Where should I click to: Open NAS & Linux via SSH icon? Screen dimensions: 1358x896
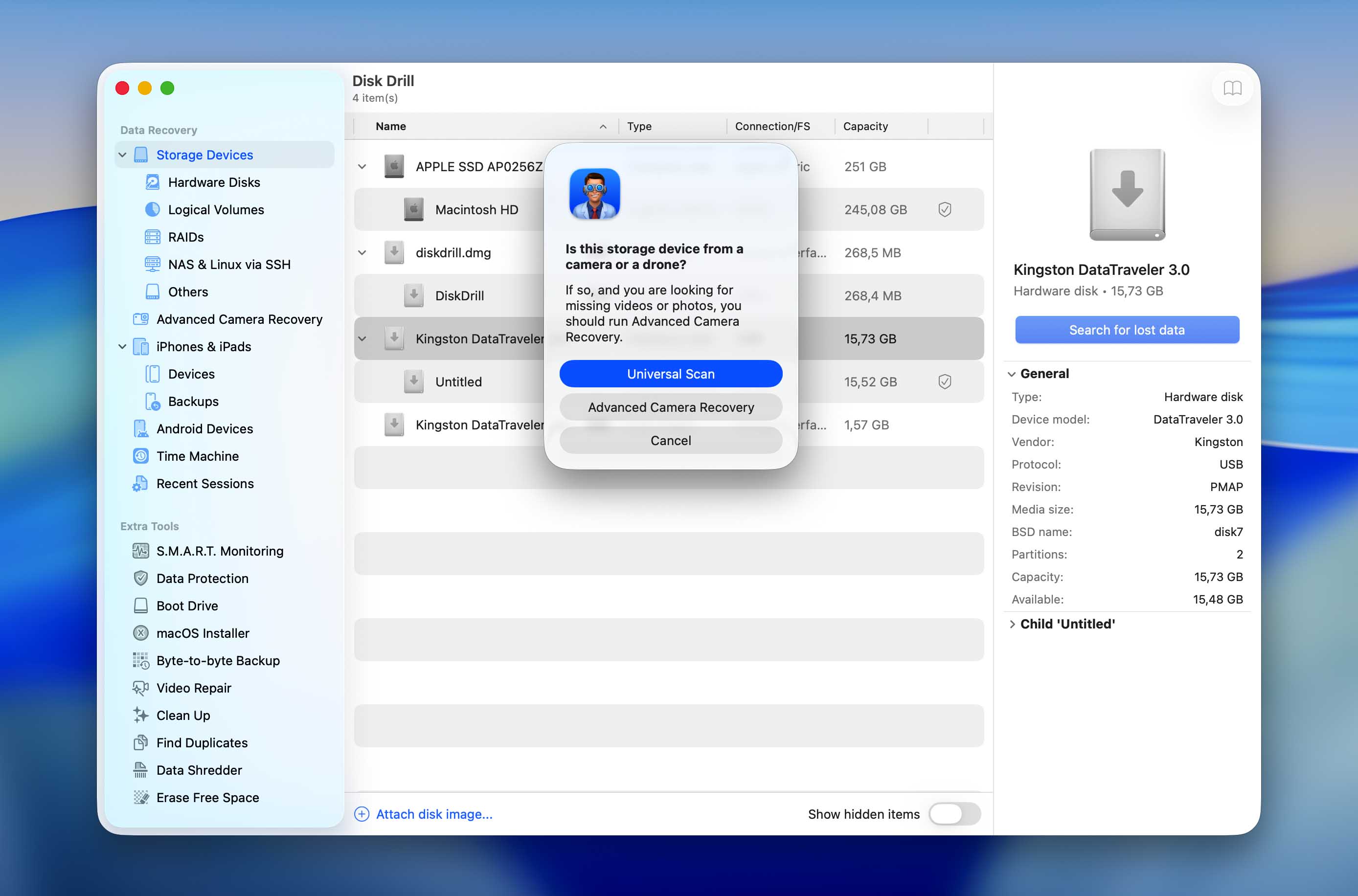[152, 265]
